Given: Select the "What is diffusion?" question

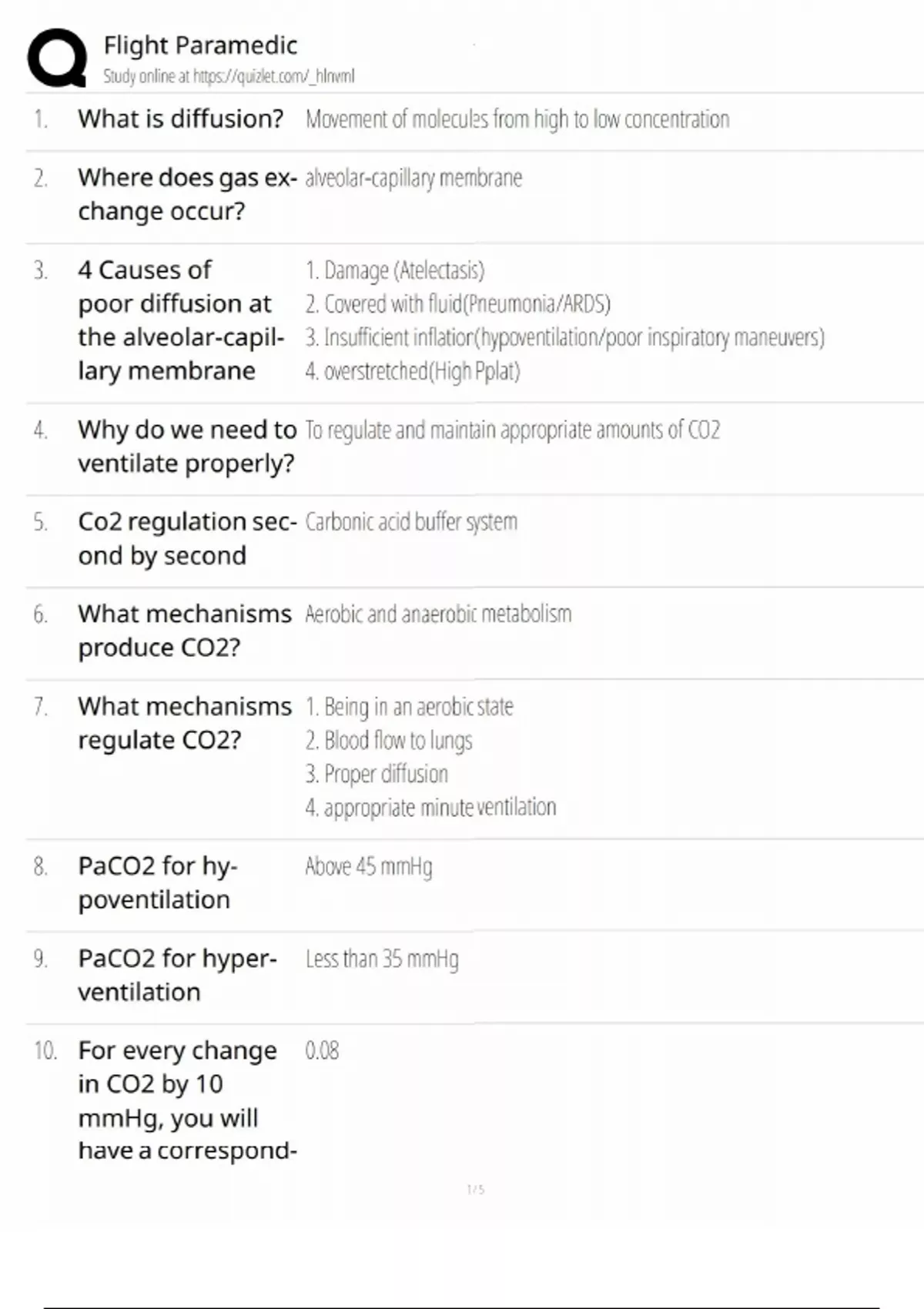Looking at the screenshot, I should click(180, 119).
